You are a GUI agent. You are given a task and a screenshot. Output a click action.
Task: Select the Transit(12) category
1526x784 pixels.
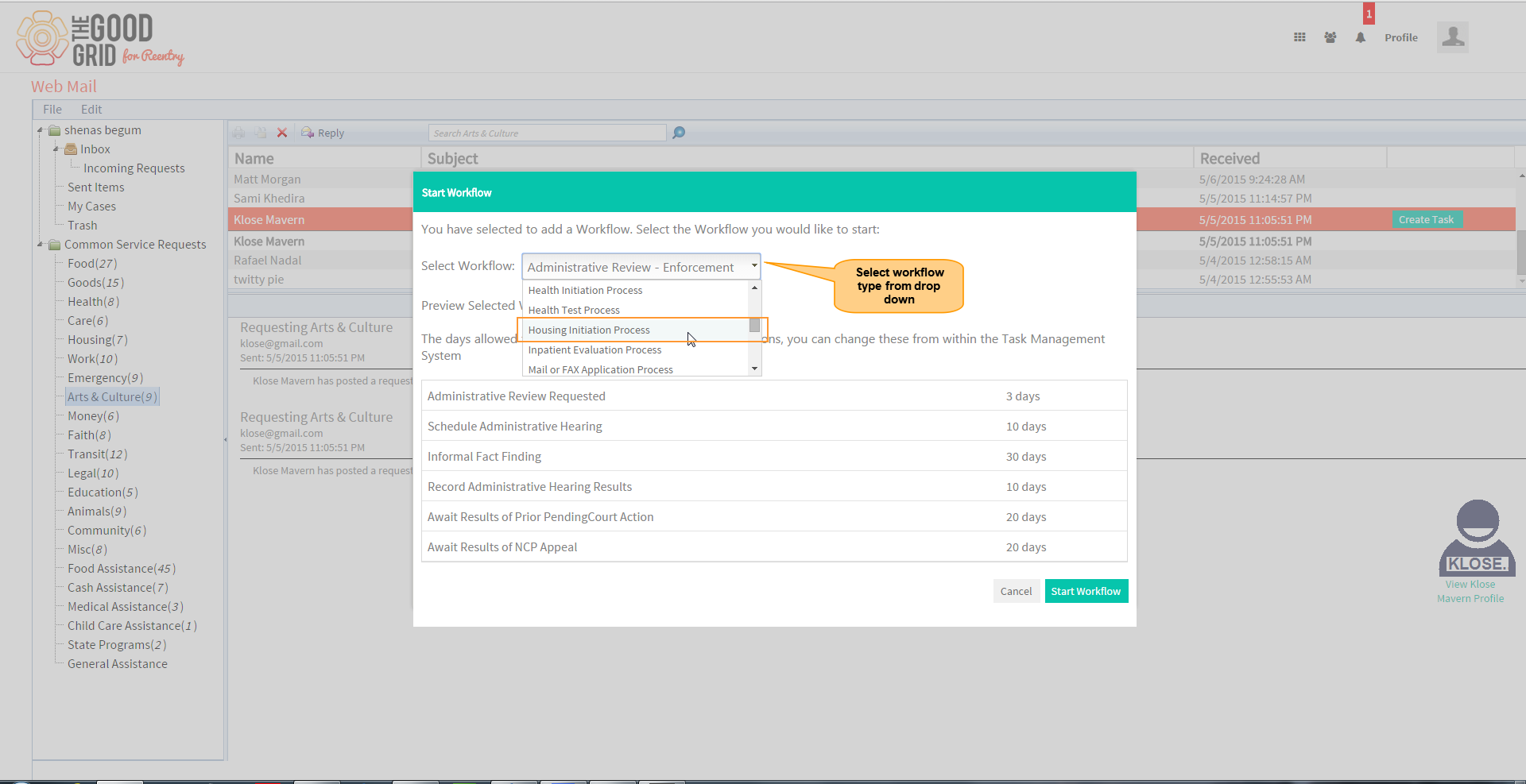97,454
